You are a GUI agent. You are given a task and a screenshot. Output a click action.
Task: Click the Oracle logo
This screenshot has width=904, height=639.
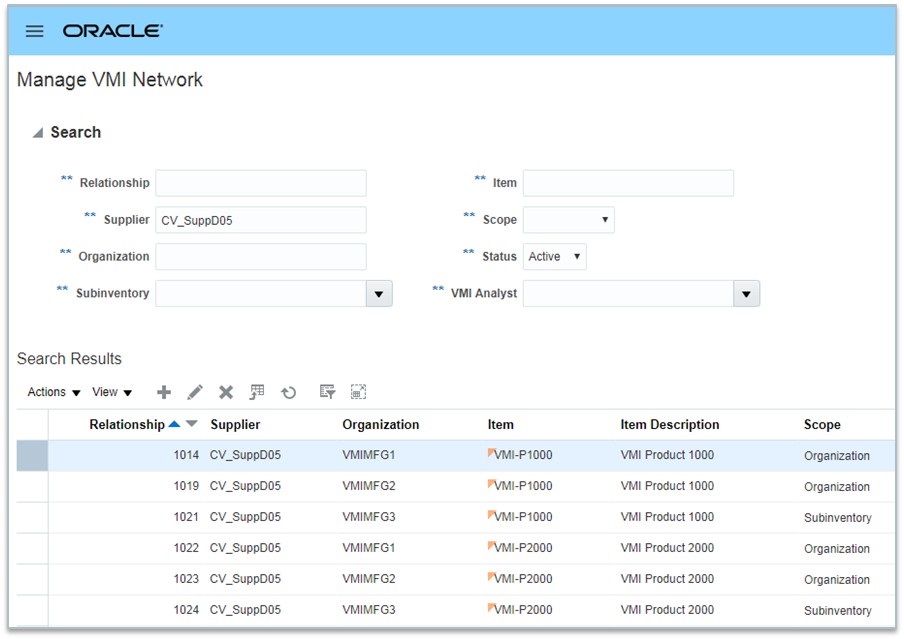112,31
